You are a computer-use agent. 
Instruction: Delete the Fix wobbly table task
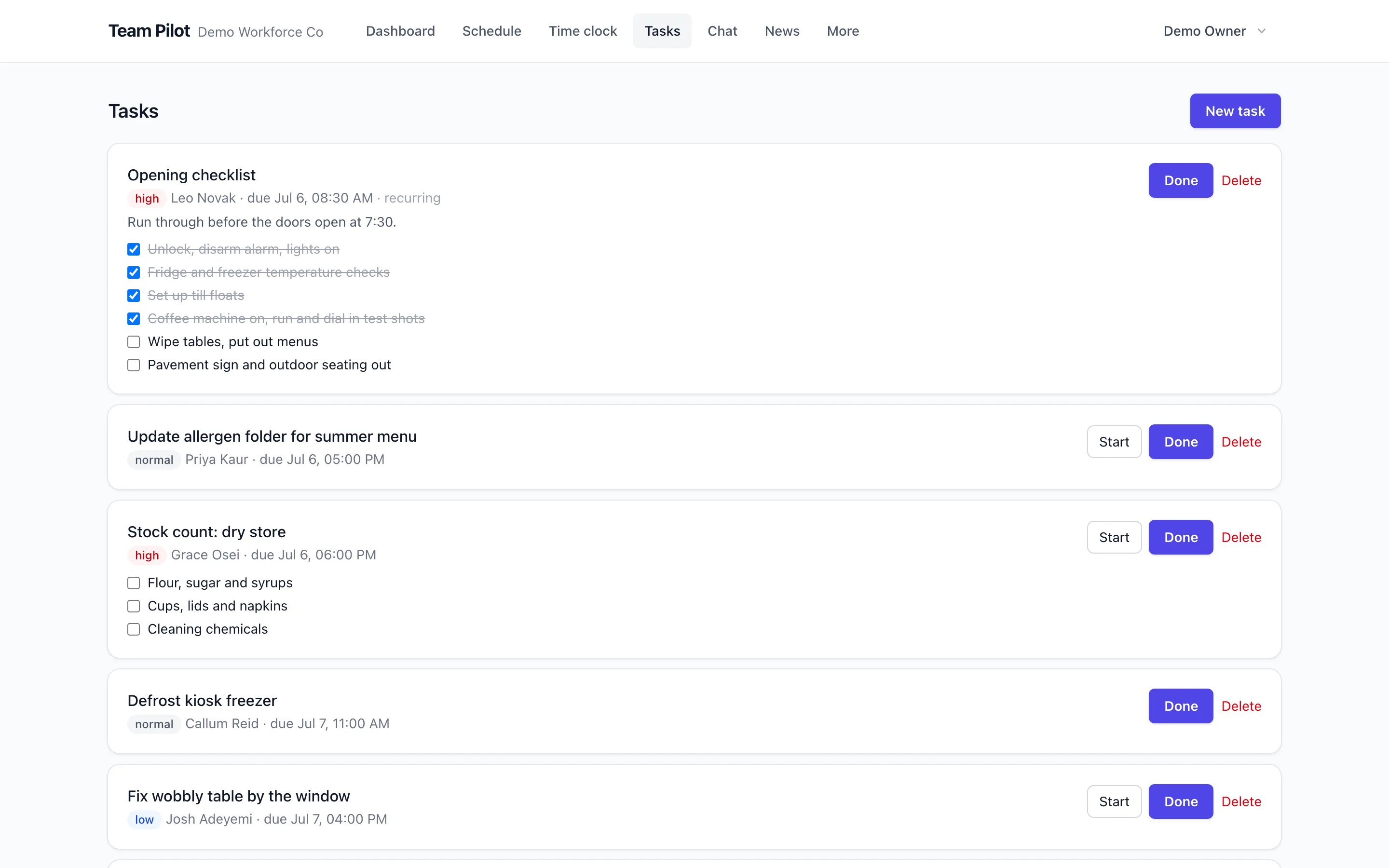coord(1241,801)
